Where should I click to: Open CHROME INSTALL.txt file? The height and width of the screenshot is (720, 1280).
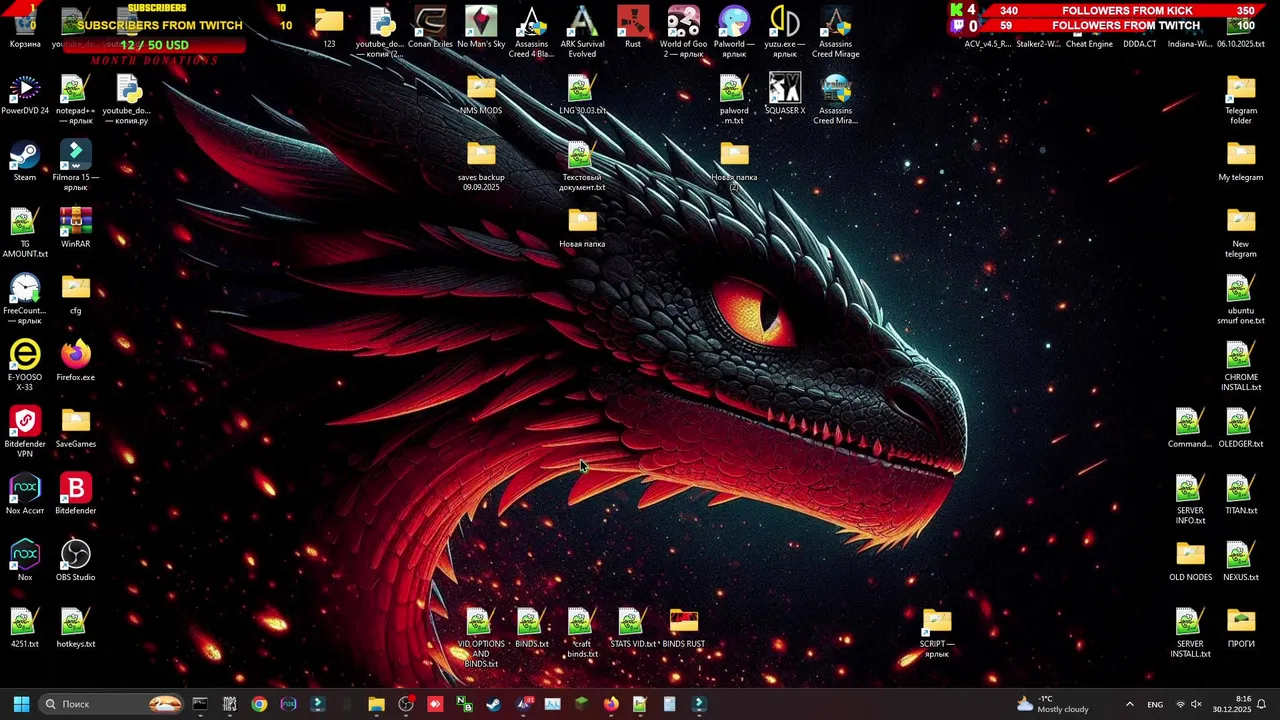1241,366
